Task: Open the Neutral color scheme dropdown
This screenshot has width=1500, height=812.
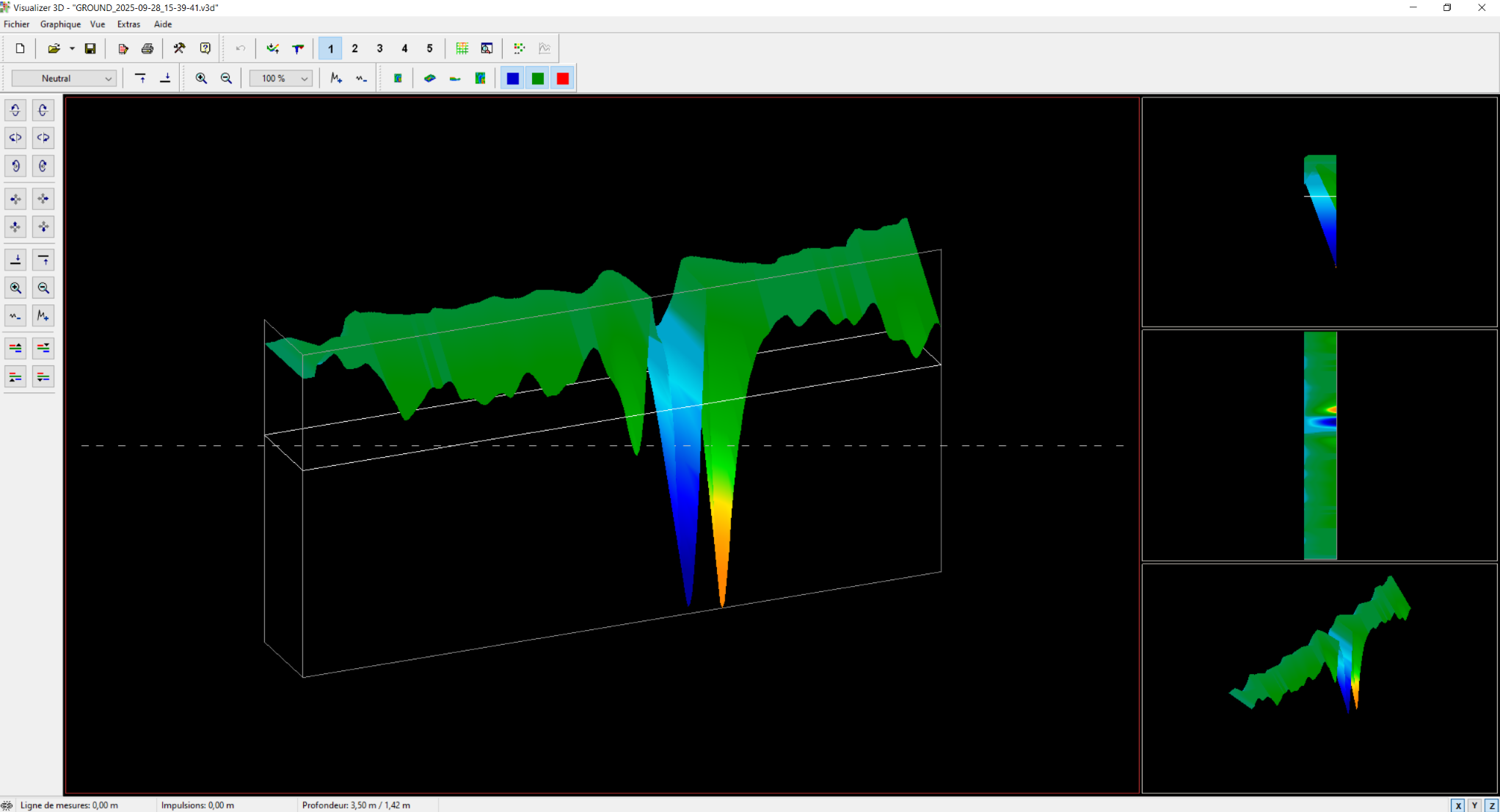Action: coord(64,78)
